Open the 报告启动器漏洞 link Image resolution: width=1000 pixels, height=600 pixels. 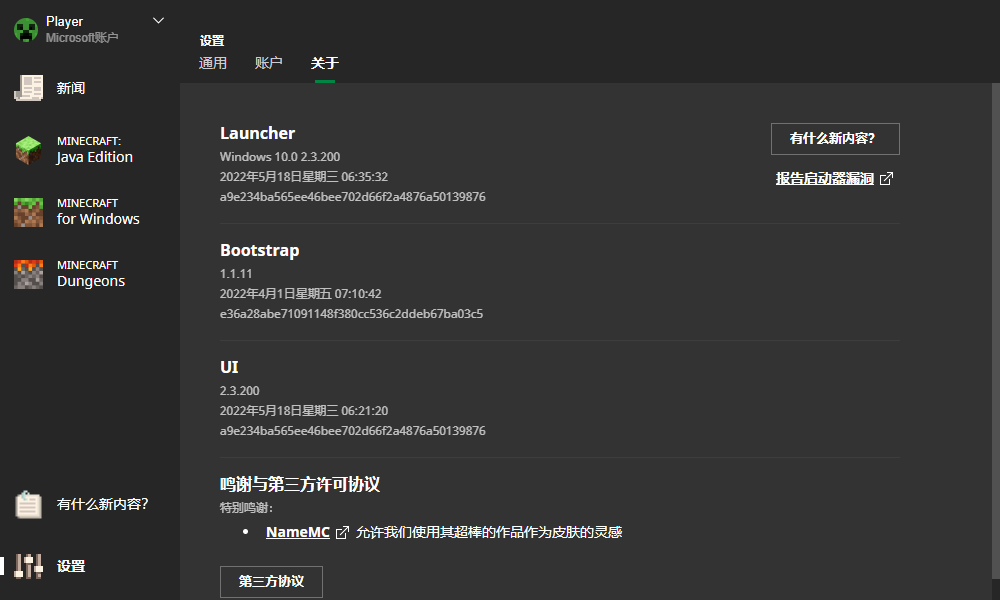pyautogui.click(x=825, y=179)
